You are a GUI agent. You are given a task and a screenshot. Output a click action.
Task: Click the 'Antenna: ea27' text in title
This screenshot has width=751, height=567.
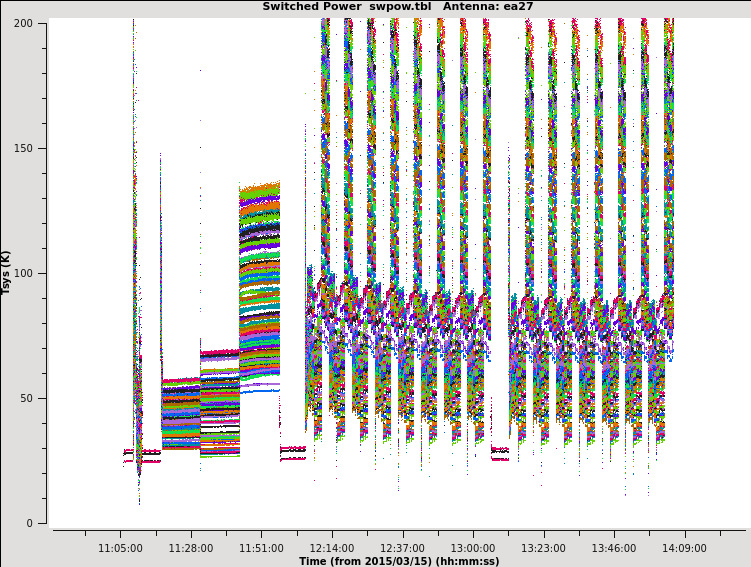click(x=488, y=7)
